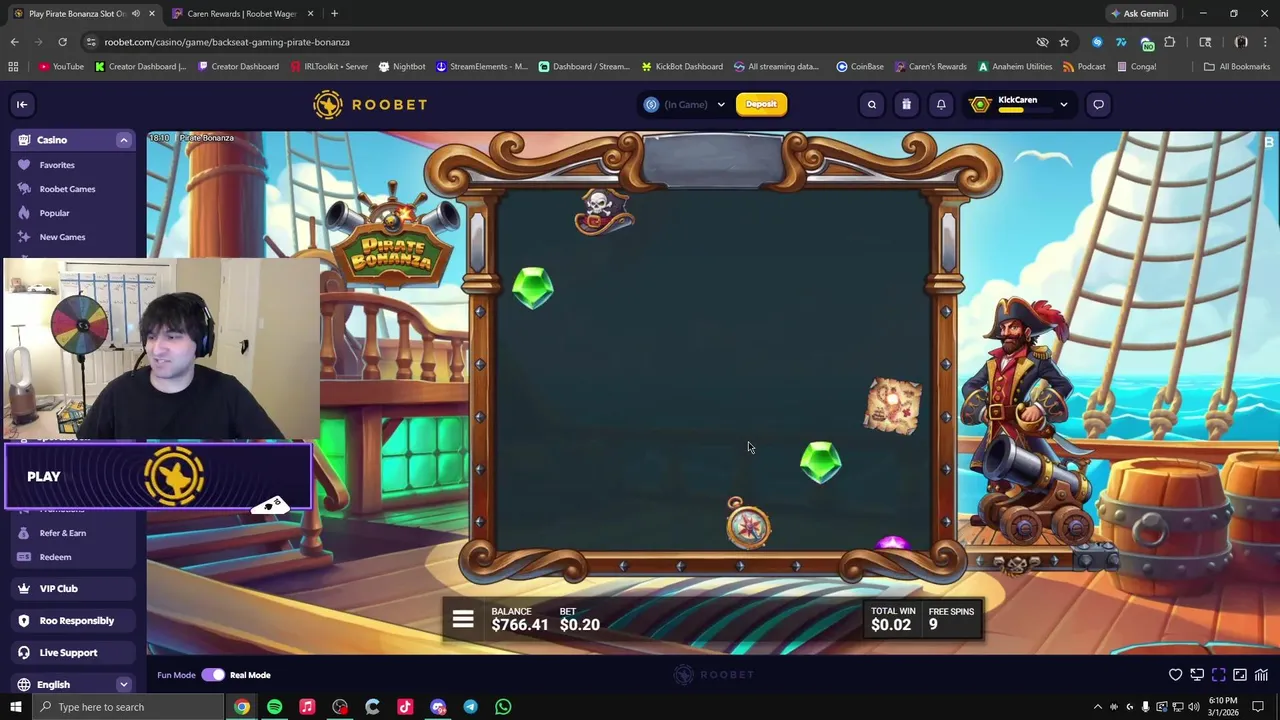Image resolution: width=1280 pixels, height=720 pixels.
Task: Collapse the Casino sidebar section
Action: tap(124, 140)
